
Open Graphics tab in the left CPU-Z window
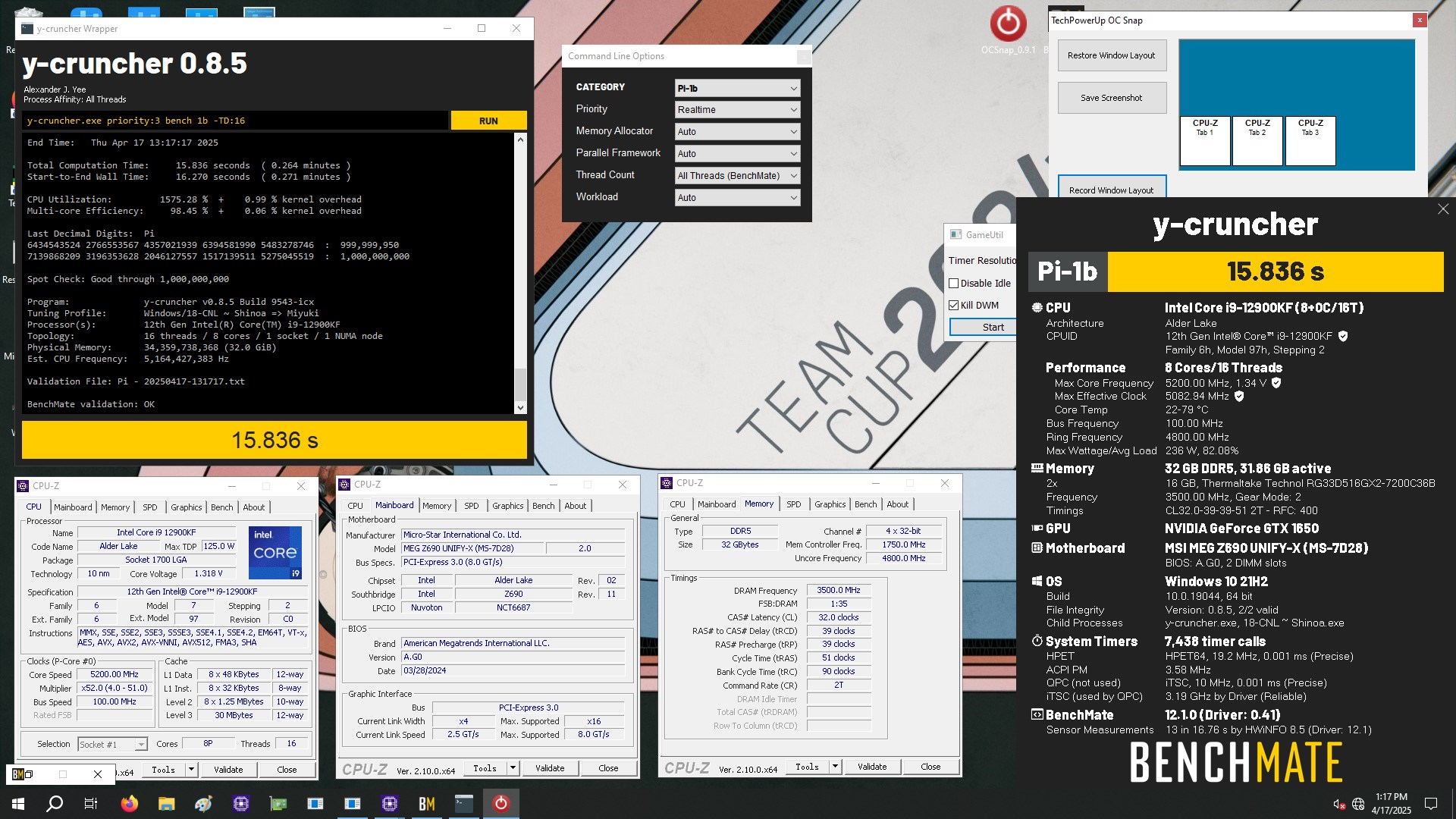point(187,507)
